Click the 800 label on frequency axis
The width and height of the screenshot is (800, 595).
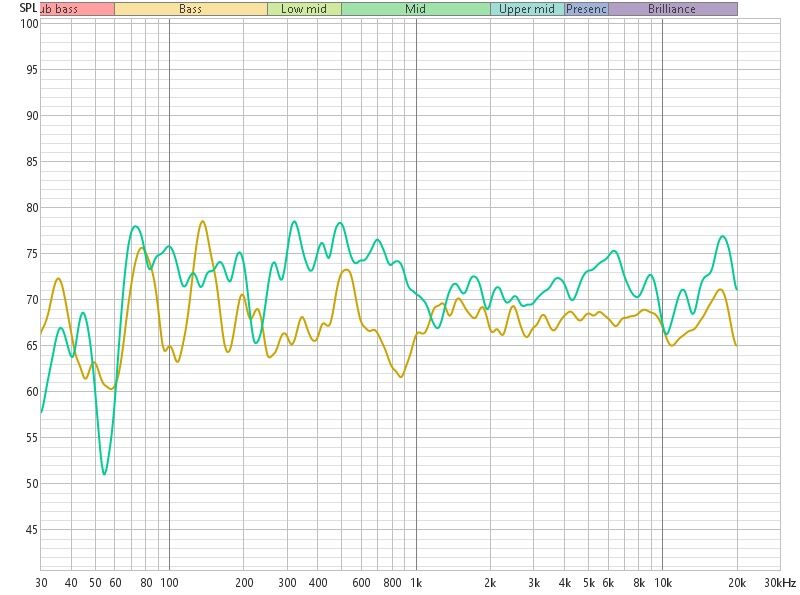coord(392,583)
